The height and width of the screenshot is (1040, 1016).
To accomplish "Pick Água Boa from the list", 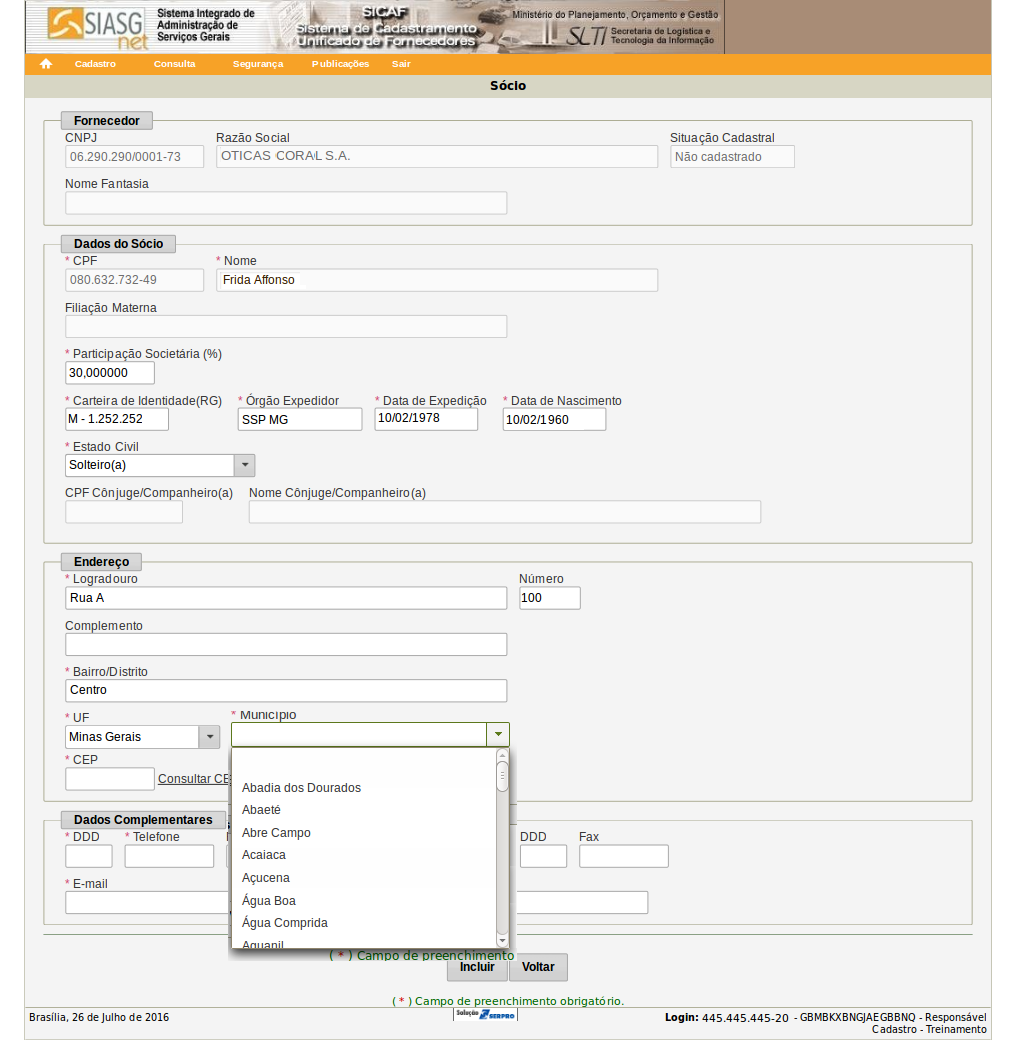I will 269,901.
